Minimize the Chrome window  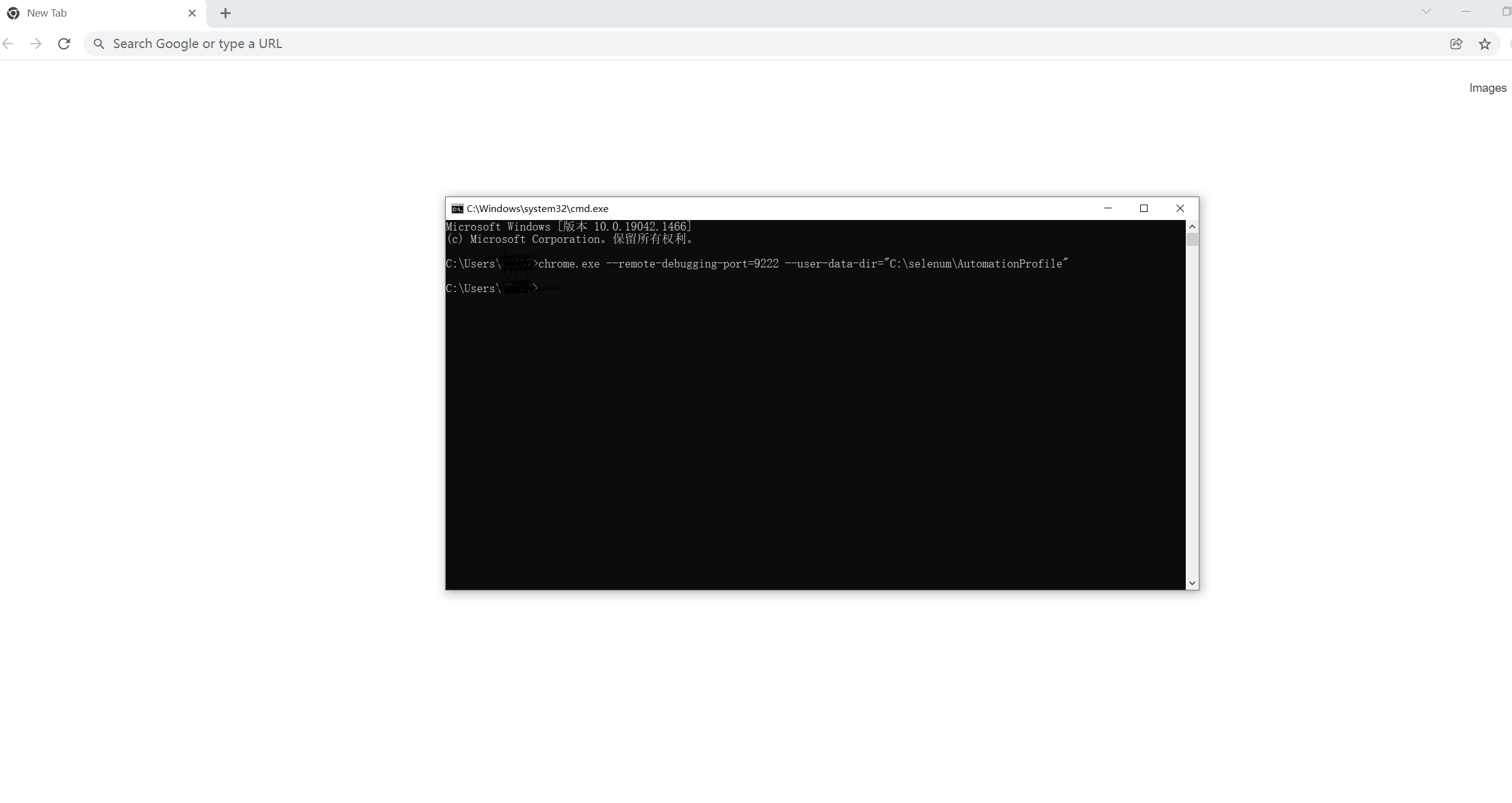1466,11
